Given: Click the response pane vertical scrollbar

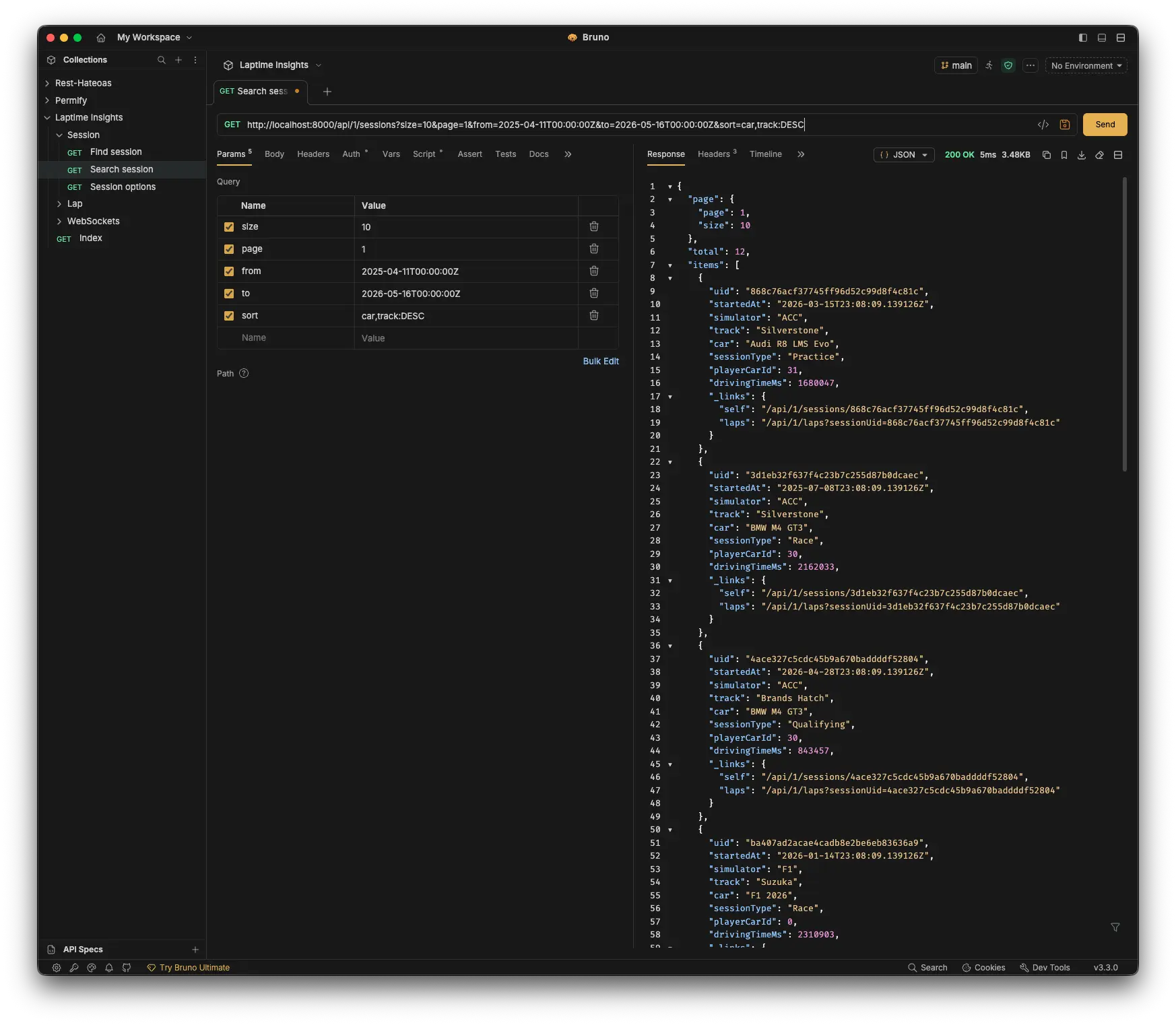Looking at the screenshot, I should point(1124,324).
